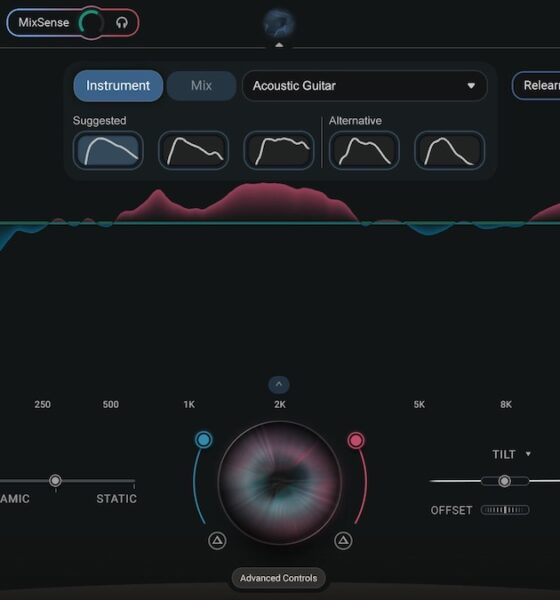
Task: Click the delta icon below pink arc
Action: [343, 540]
